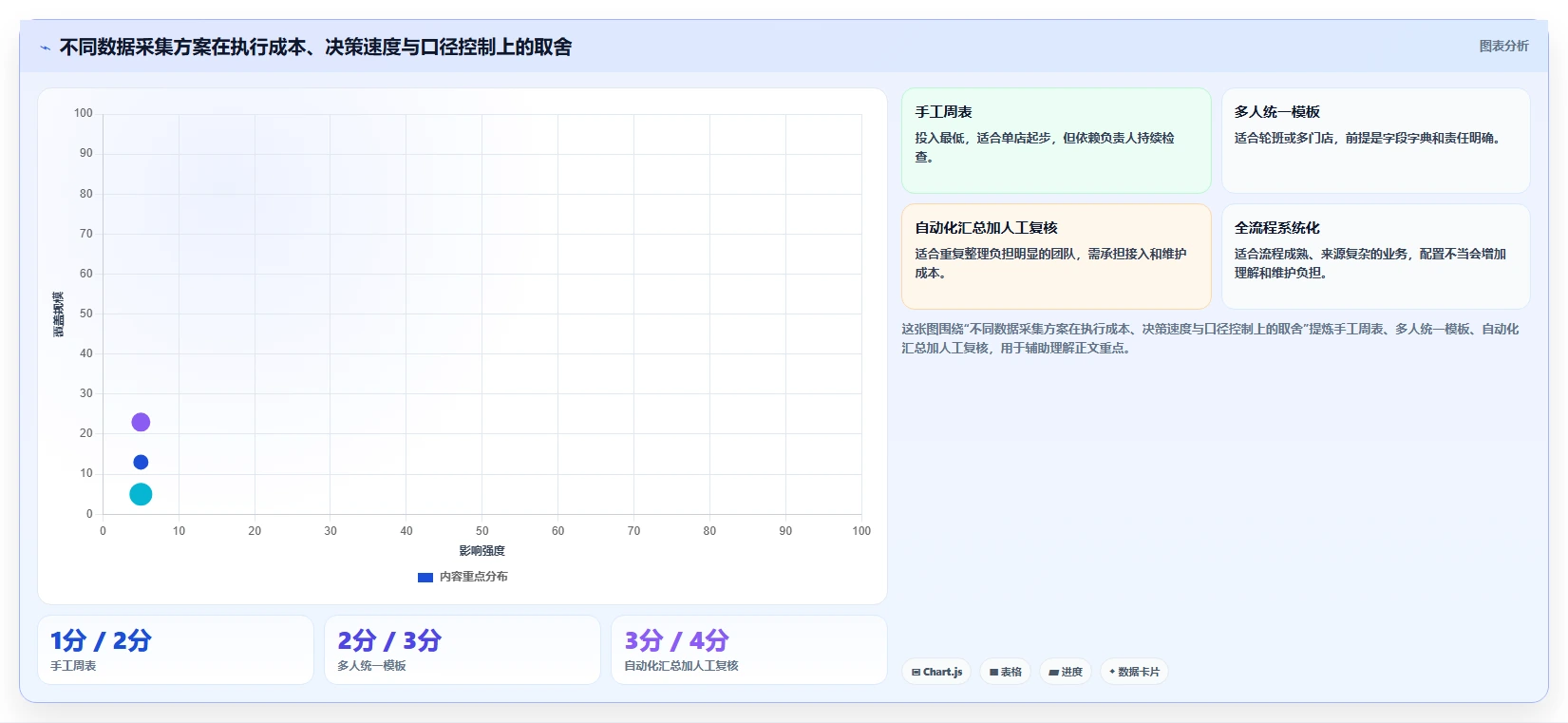1568x723 pixels.
Task: Open the Chart.js tag chip
Action: coord(936,672)
